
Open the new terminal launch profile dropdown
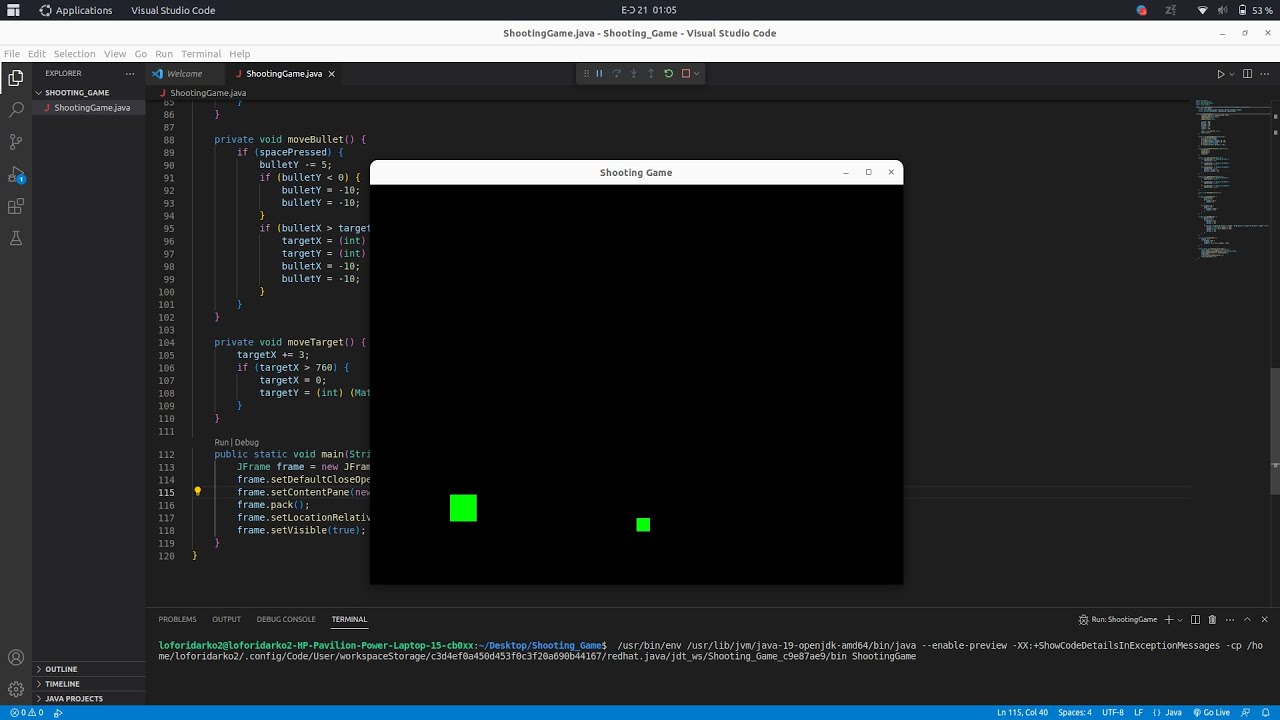(1180, 620)
